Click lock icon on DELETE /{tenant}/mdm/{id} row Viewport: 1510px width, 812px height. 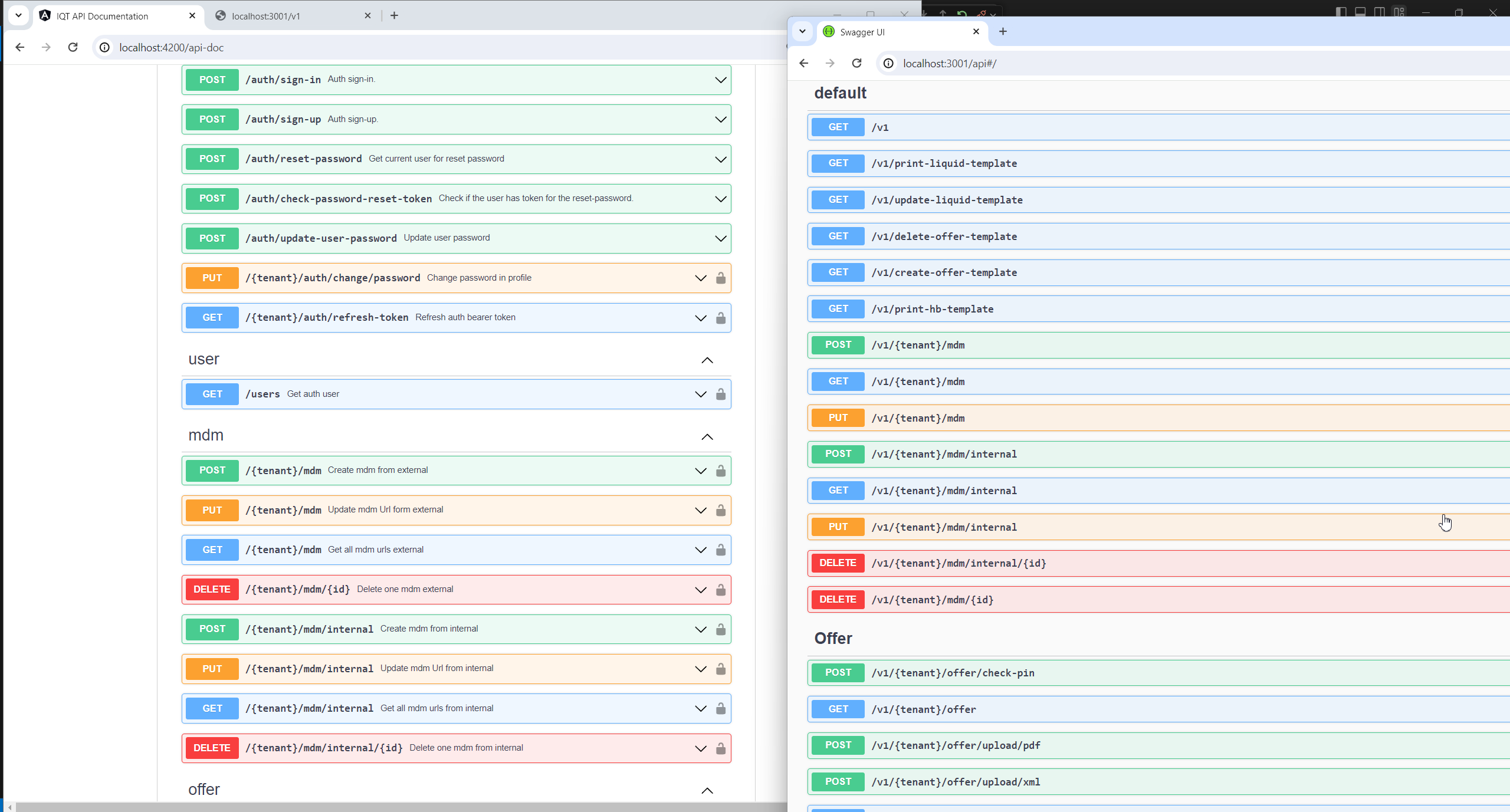(720, 590)
